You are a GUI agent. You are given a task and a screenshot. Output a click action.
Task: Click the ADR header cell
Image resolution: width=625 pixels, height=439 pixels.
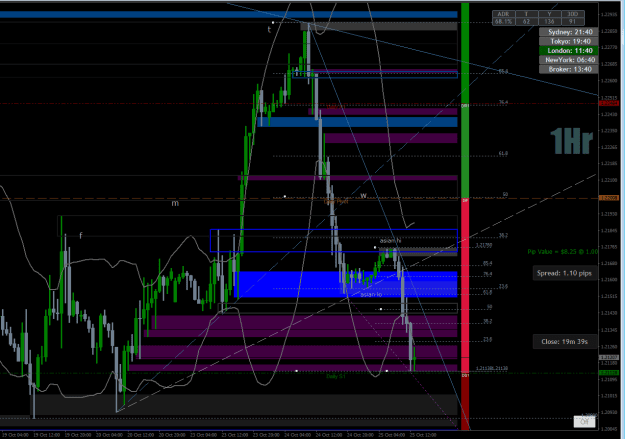click(503, 14)
